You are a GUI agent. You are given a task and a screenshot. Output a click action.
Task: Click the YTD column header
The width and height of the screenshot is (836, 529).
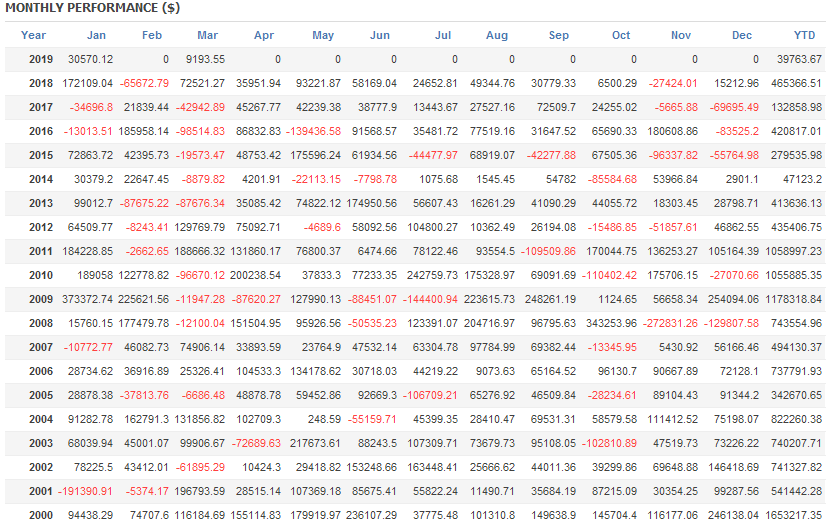click(x=804, y=36)
